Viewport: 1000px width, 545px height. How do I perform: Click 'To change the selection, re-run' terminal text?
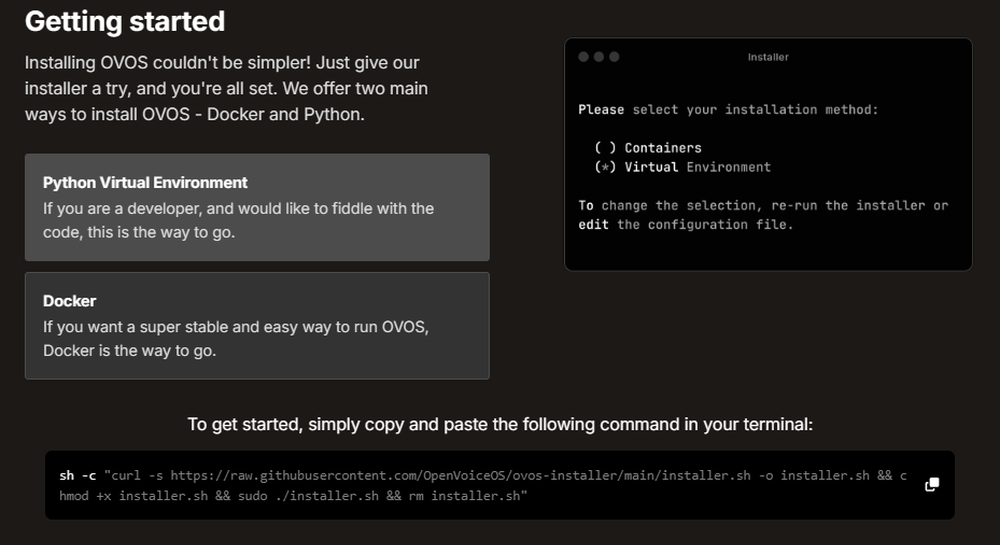click(763, 215)
